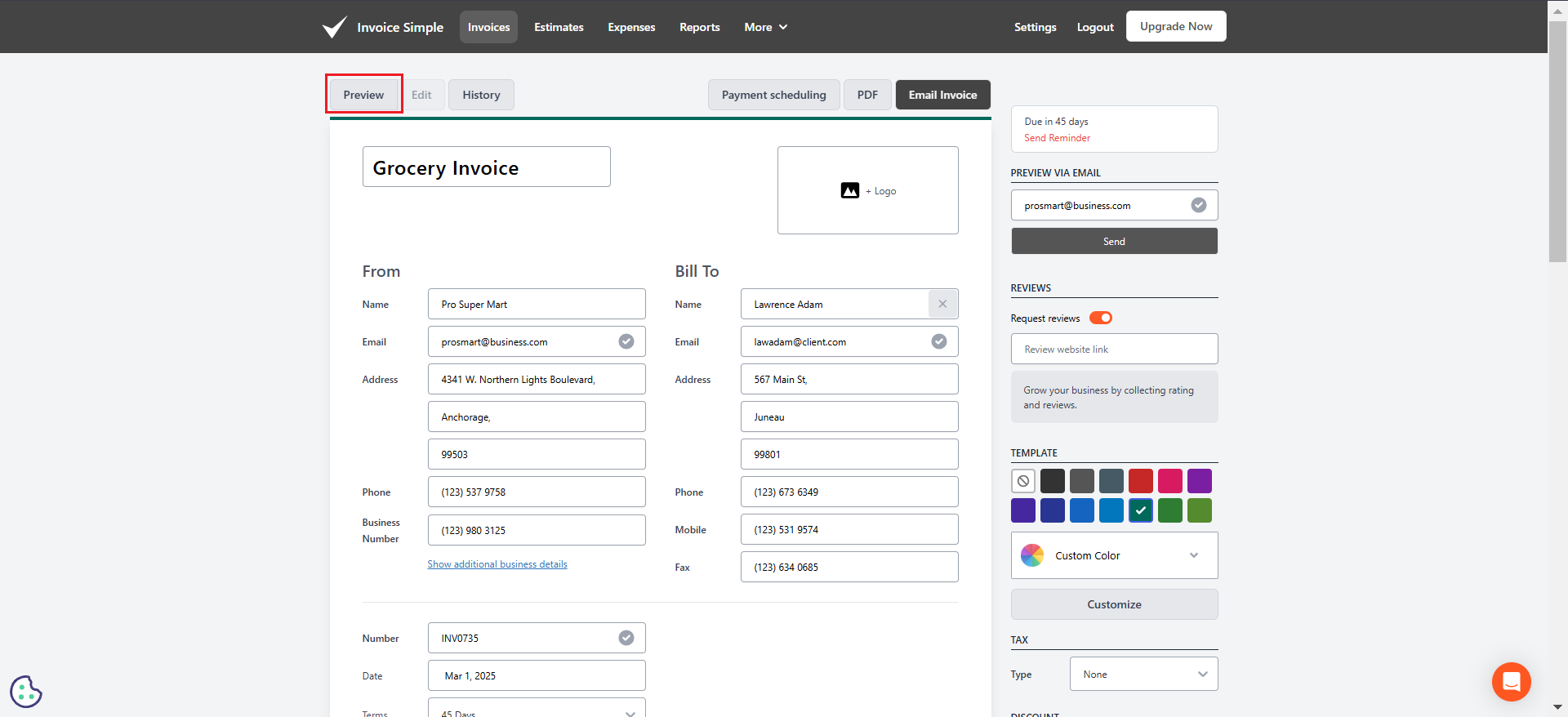Click checkmark in preview email field
The image size is (1568, 717).
(x=1198, y=205)
